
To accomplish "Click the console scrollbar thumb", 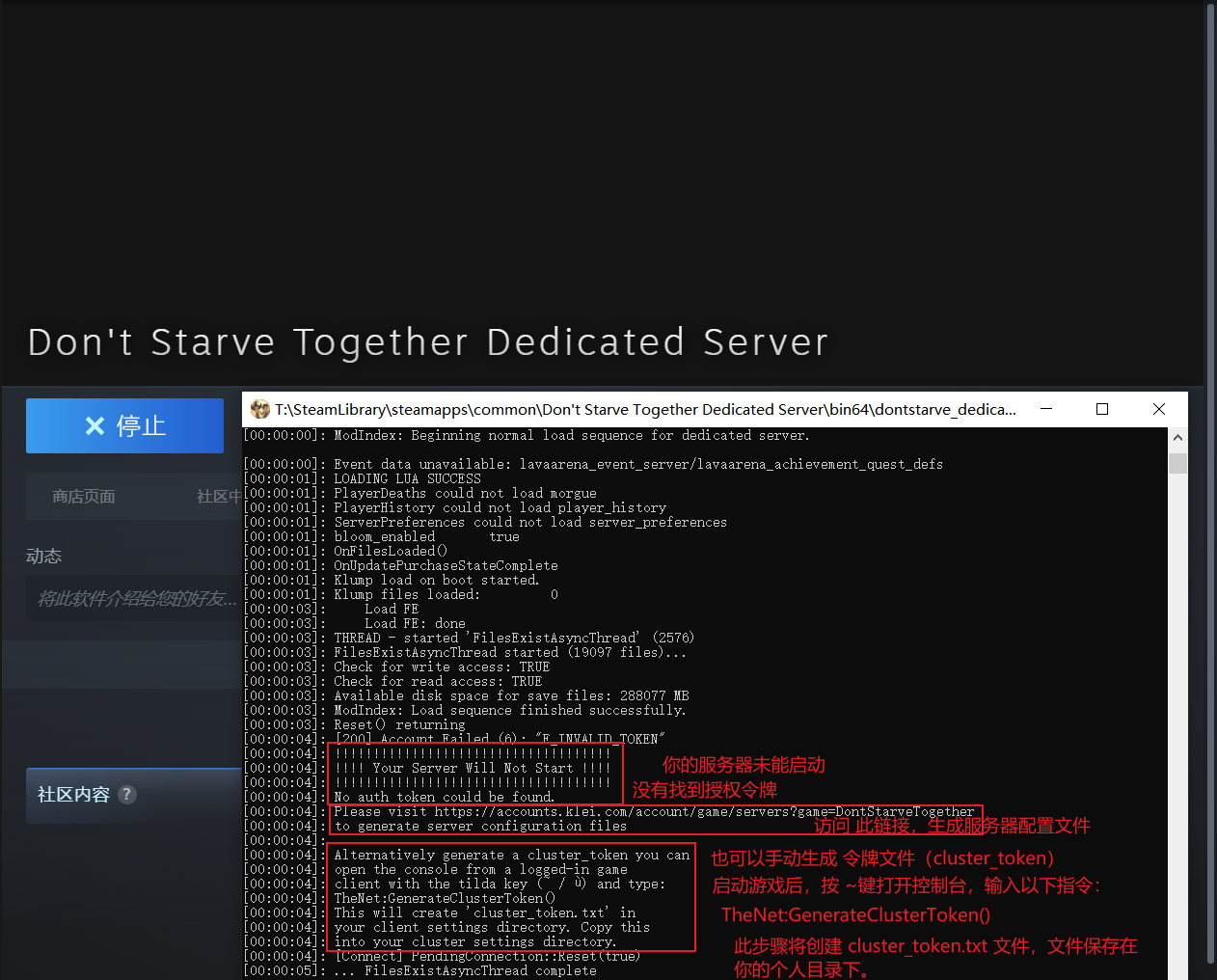I will 1177,463.
